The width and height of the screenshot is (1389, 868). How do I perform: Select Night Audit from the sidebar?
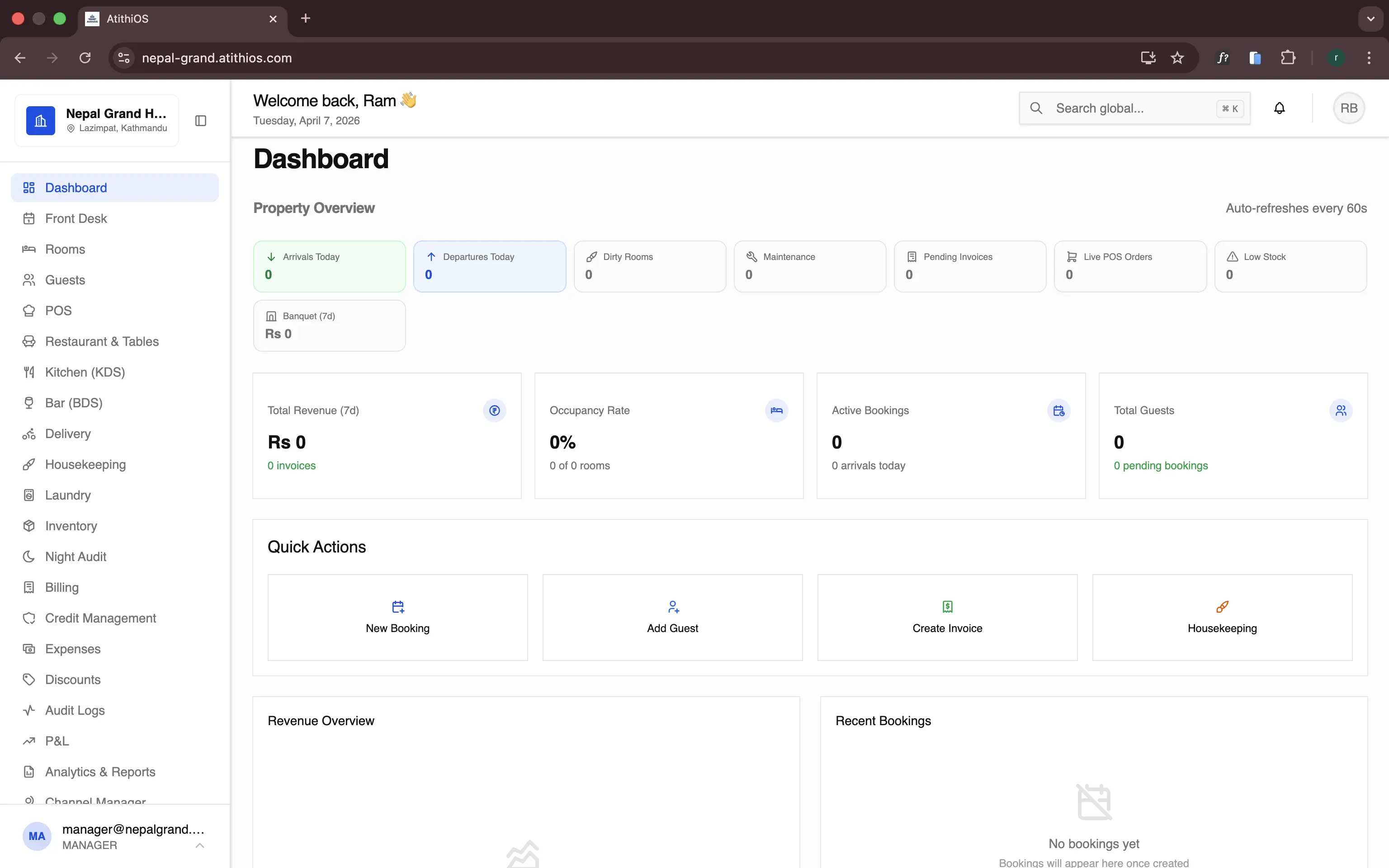point(76,556)
